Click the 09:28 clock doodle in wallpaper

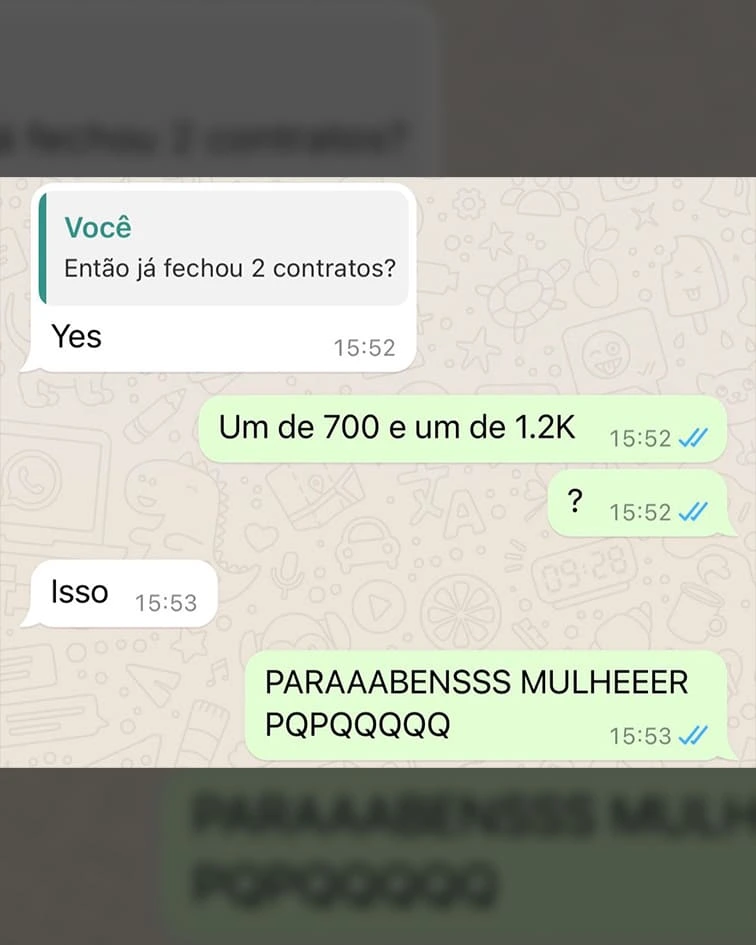(583, 570)
